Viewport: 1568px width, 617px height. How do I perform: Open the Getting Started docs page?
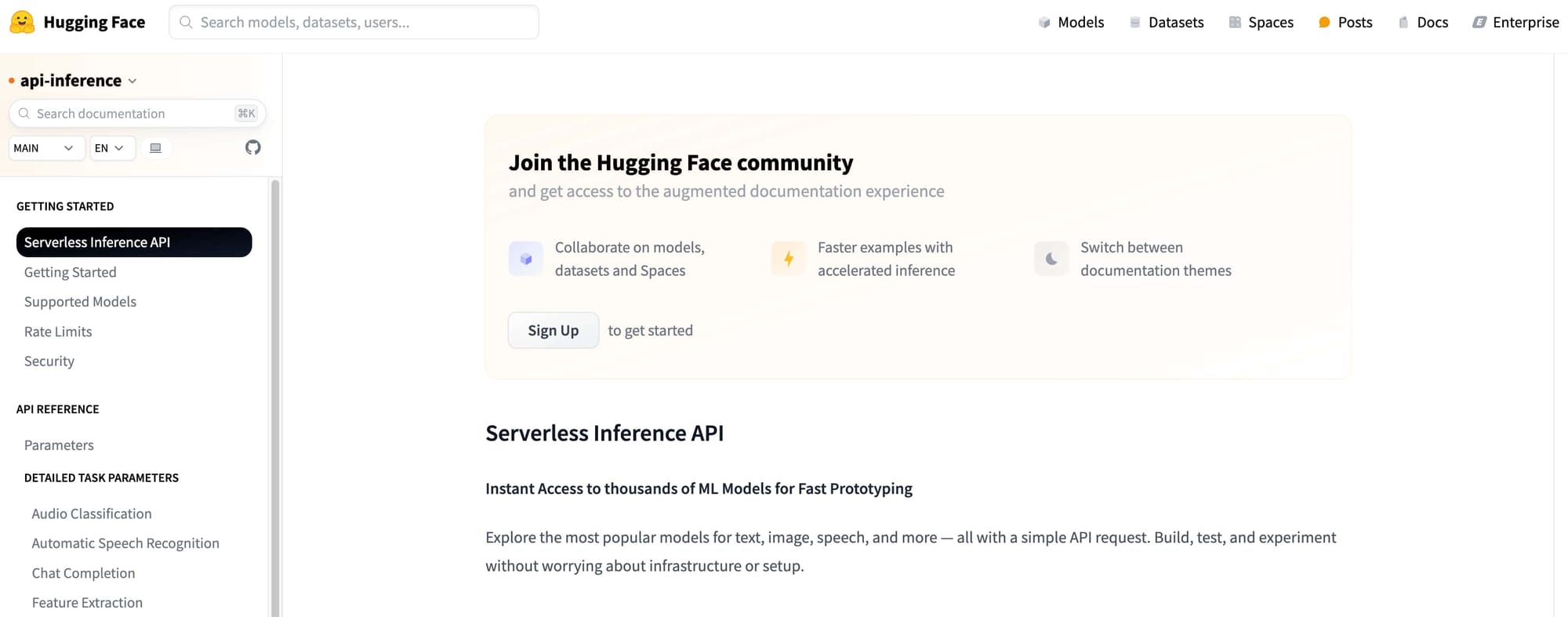(x=71, y=272)
